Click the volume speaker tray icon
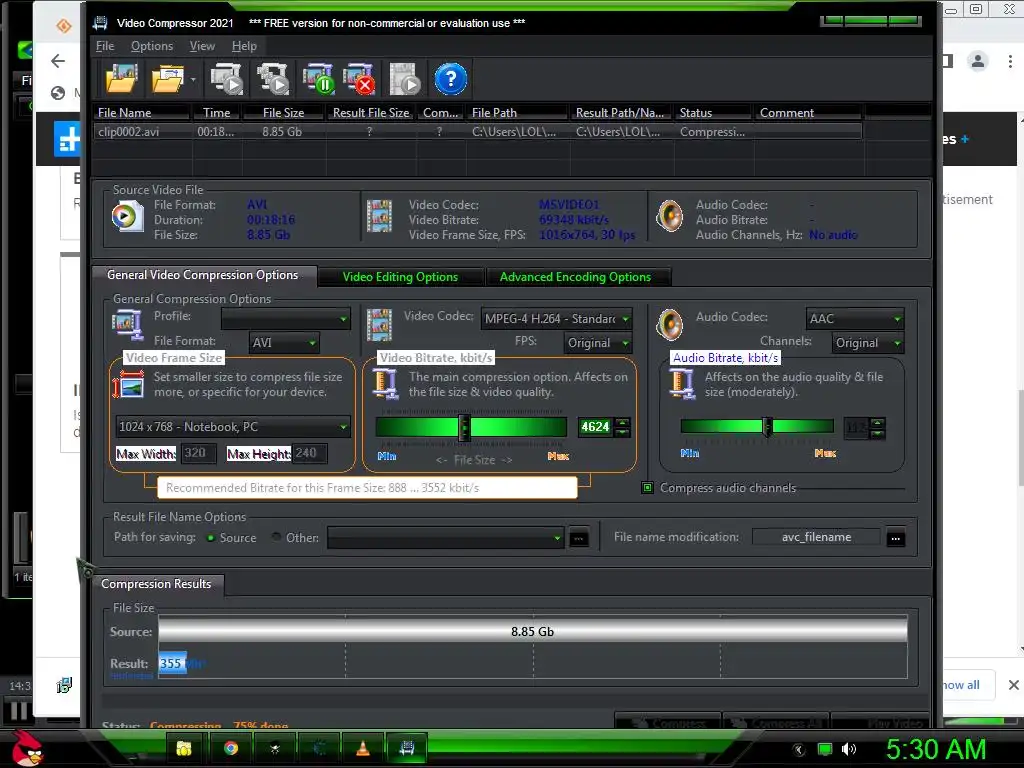Image resolution: width=1024 pixels, height=768 pixels. 849,749
